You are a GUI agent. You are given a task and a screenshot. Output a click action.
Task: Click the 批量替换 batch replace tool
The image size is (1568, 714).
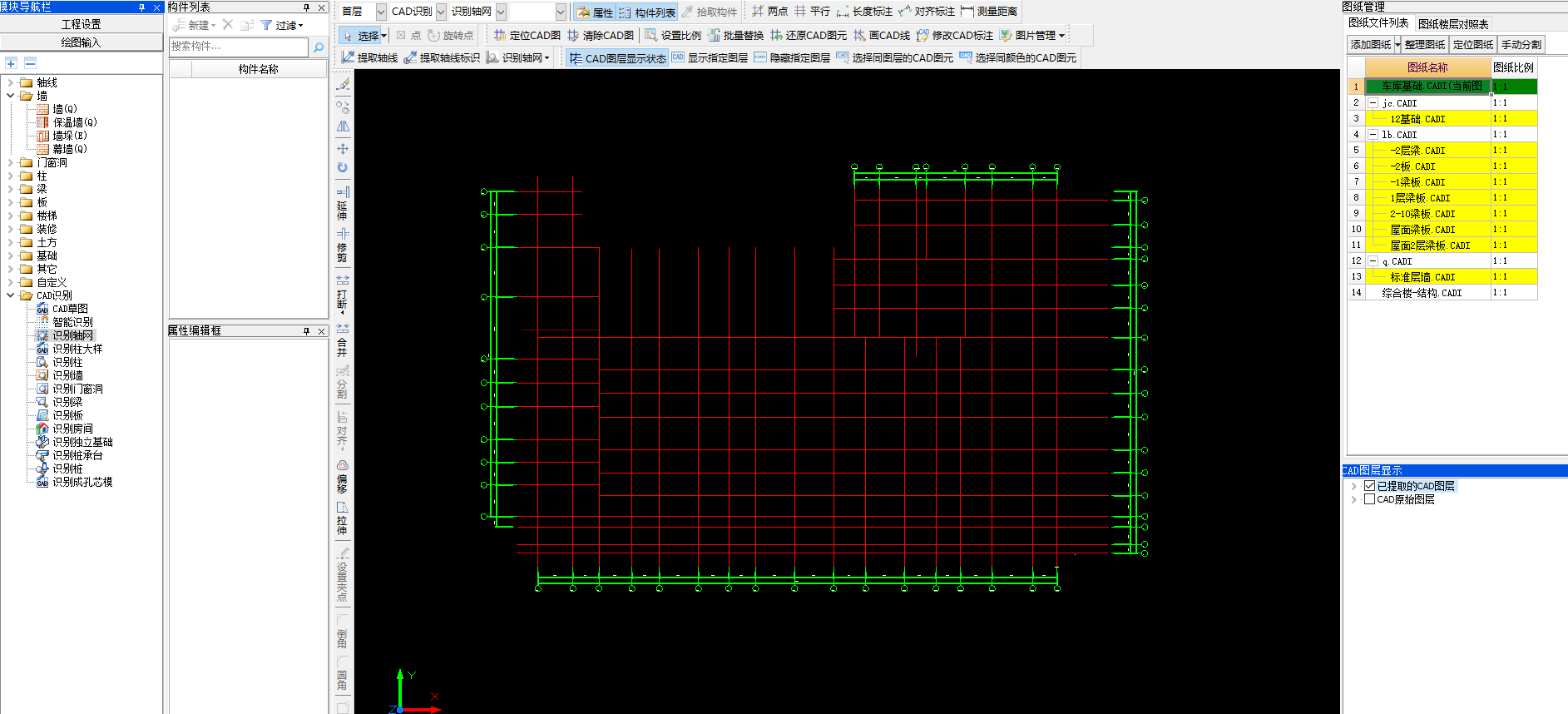(735, 35)
